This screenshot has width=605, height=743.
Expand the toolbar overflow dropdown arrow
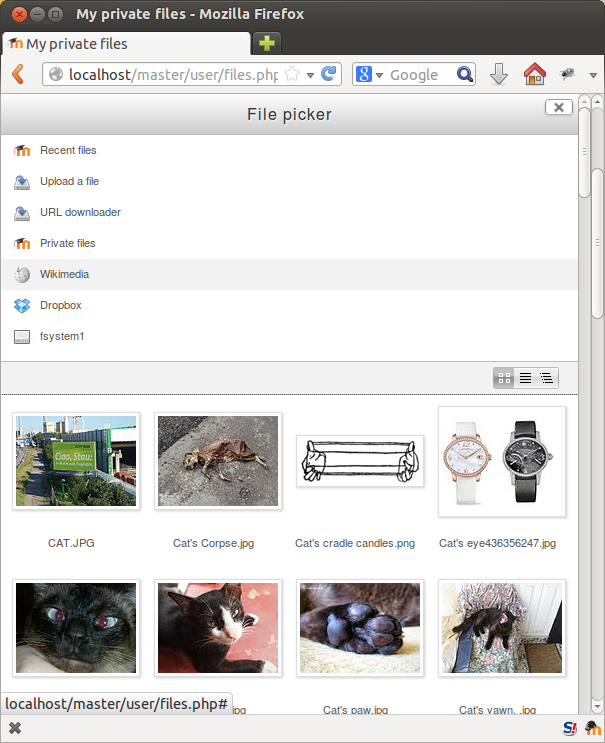[593, 75]
